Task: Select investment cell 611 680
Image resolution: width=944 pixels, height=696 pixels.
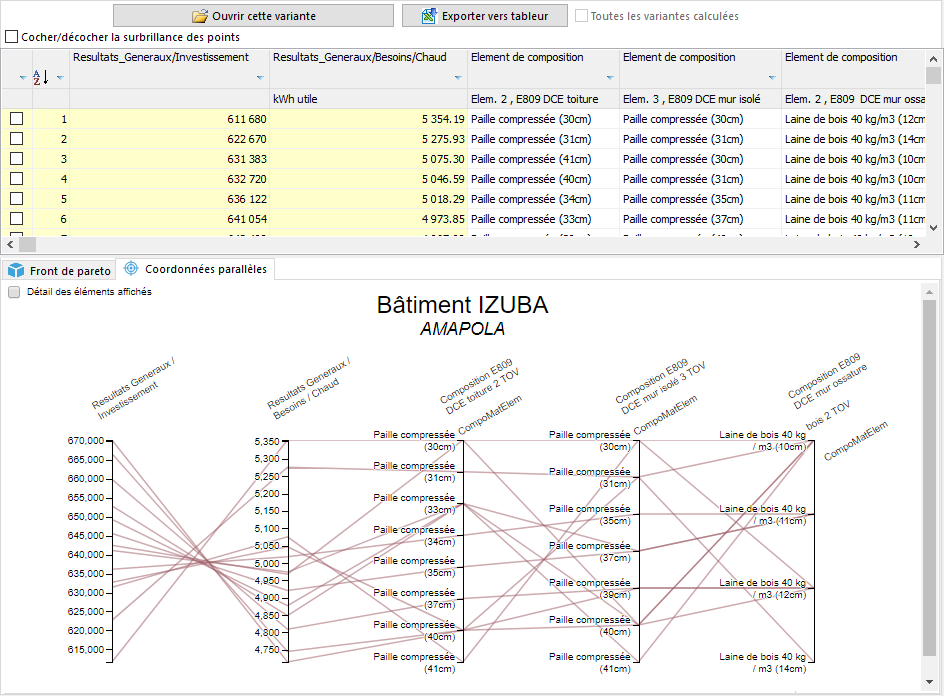Action: [x=169, y=119]
